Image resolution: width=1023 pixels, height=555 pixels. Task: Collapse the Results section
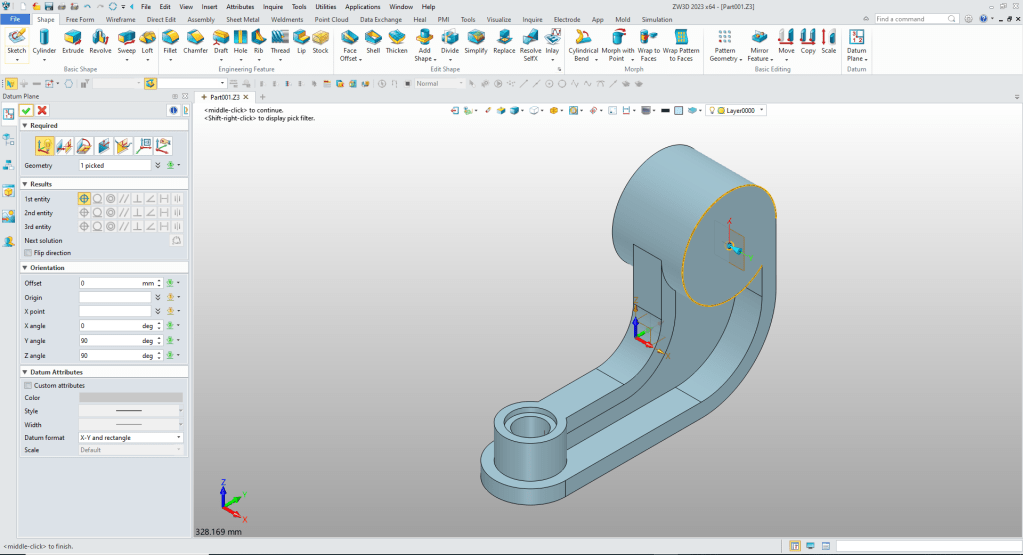click(25, 184)
